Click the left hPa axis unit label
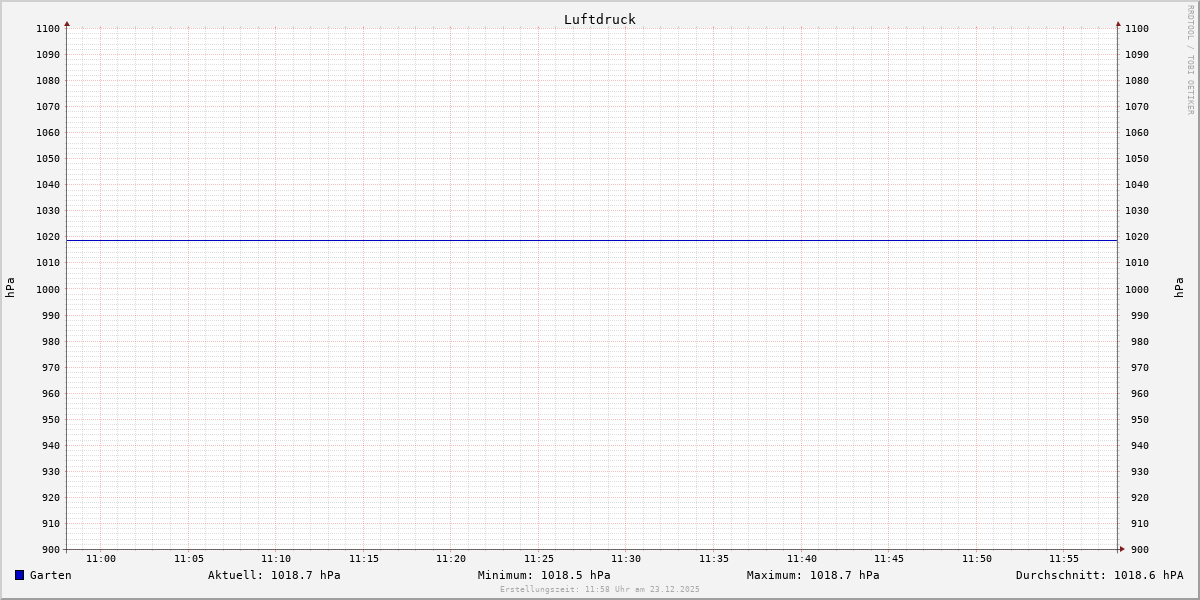This screenshot has height=600, width=1200. [10, 288]
